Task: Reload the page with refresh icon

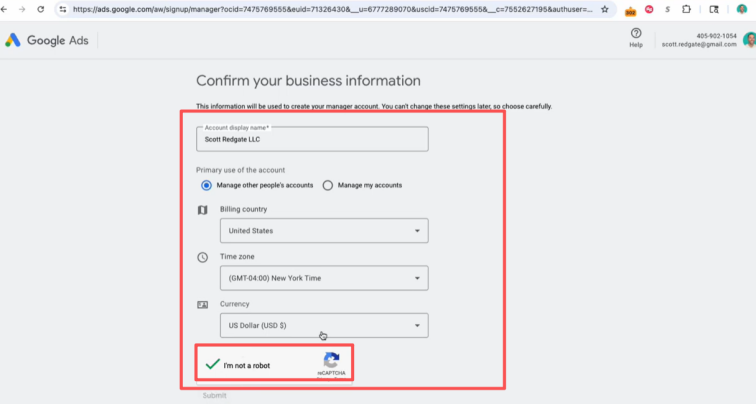Action: tap(41, 9)
